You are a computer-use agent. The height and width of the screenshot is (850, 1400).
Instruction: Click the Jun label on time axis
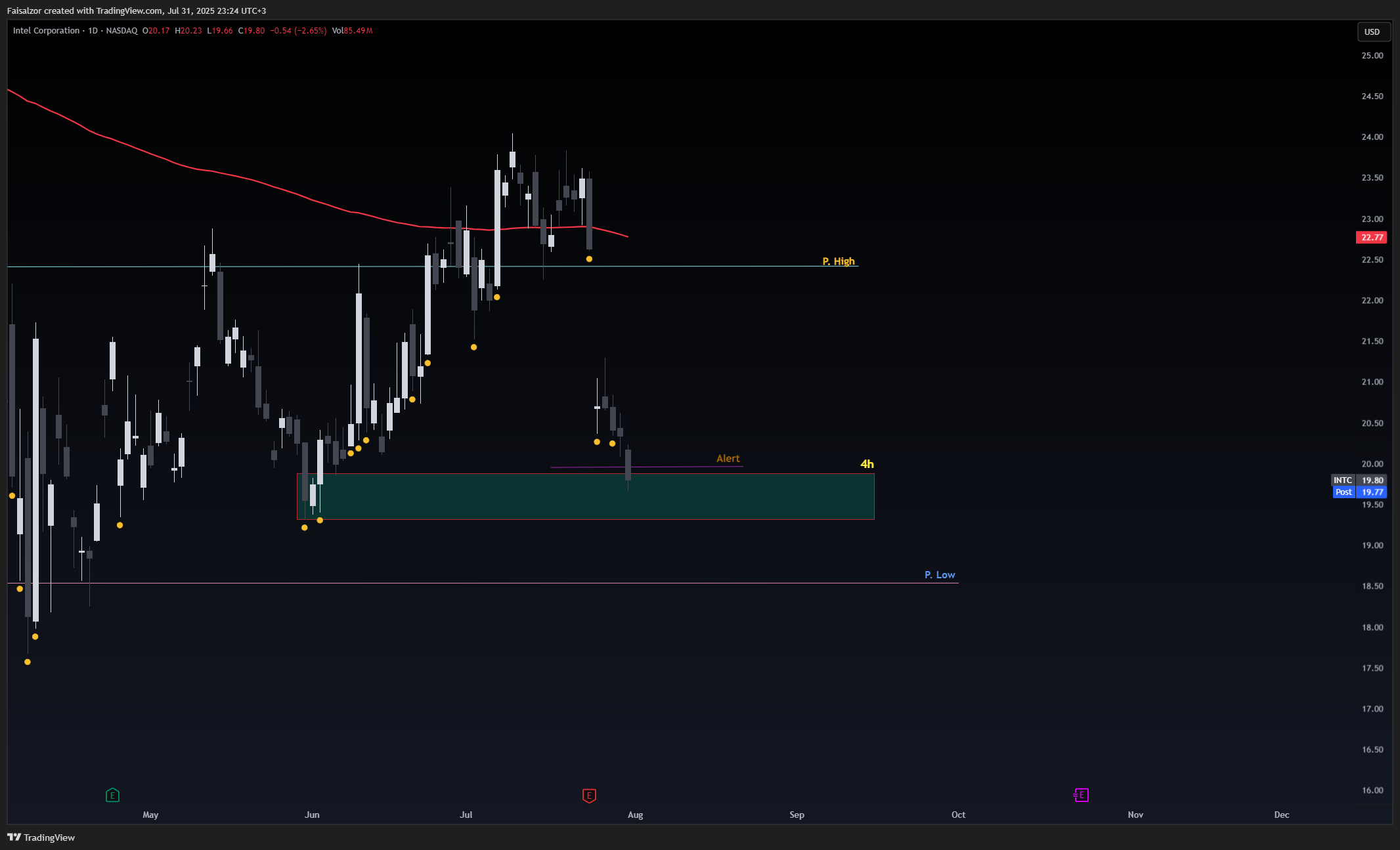pyautogui.click(x=312, y=815)
